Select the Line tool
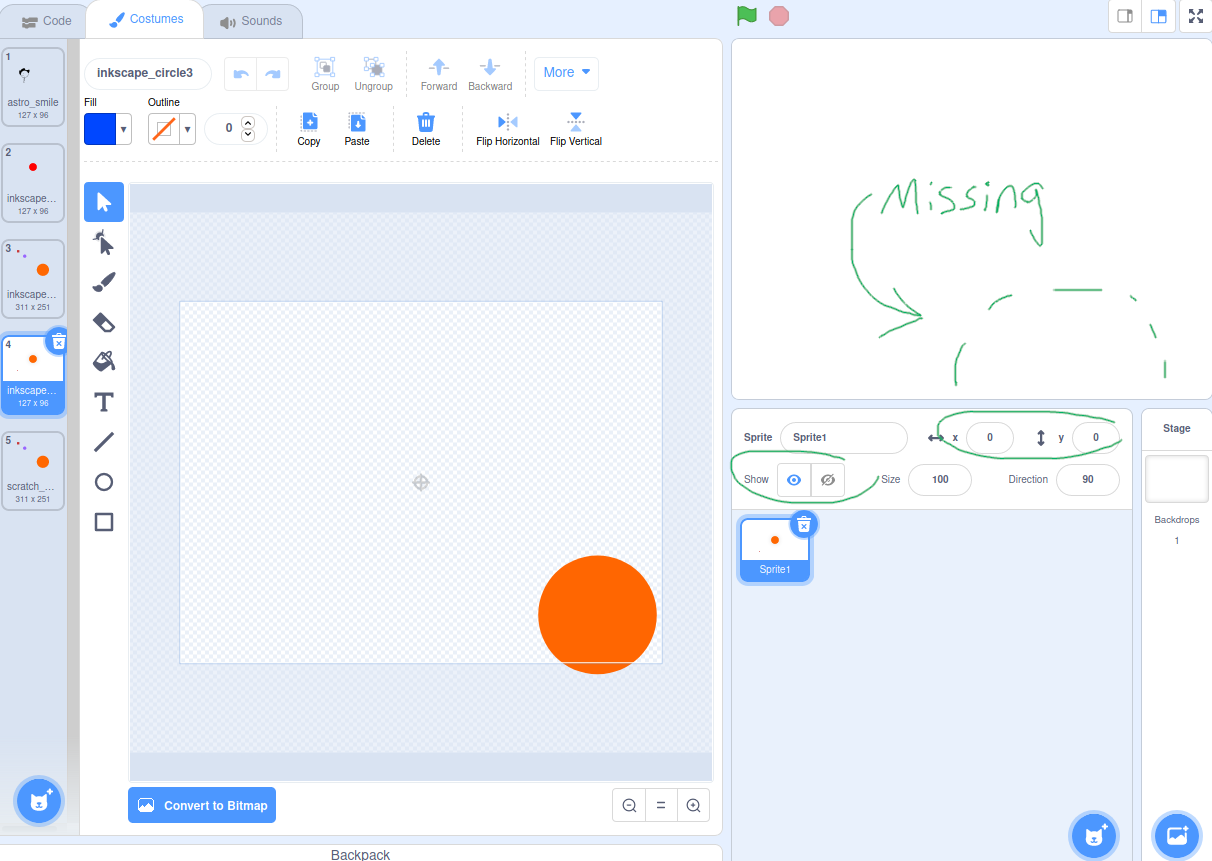1212x861 pixels. click(103, 441)
